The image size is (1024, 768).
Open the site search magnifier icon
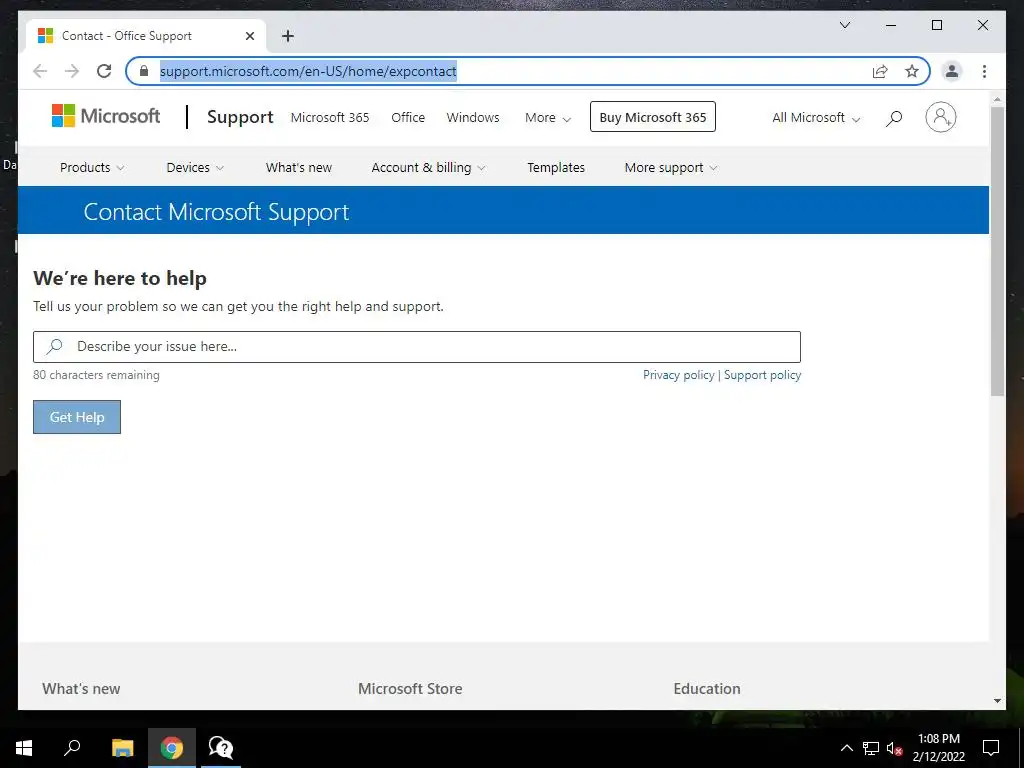(893, 118)
